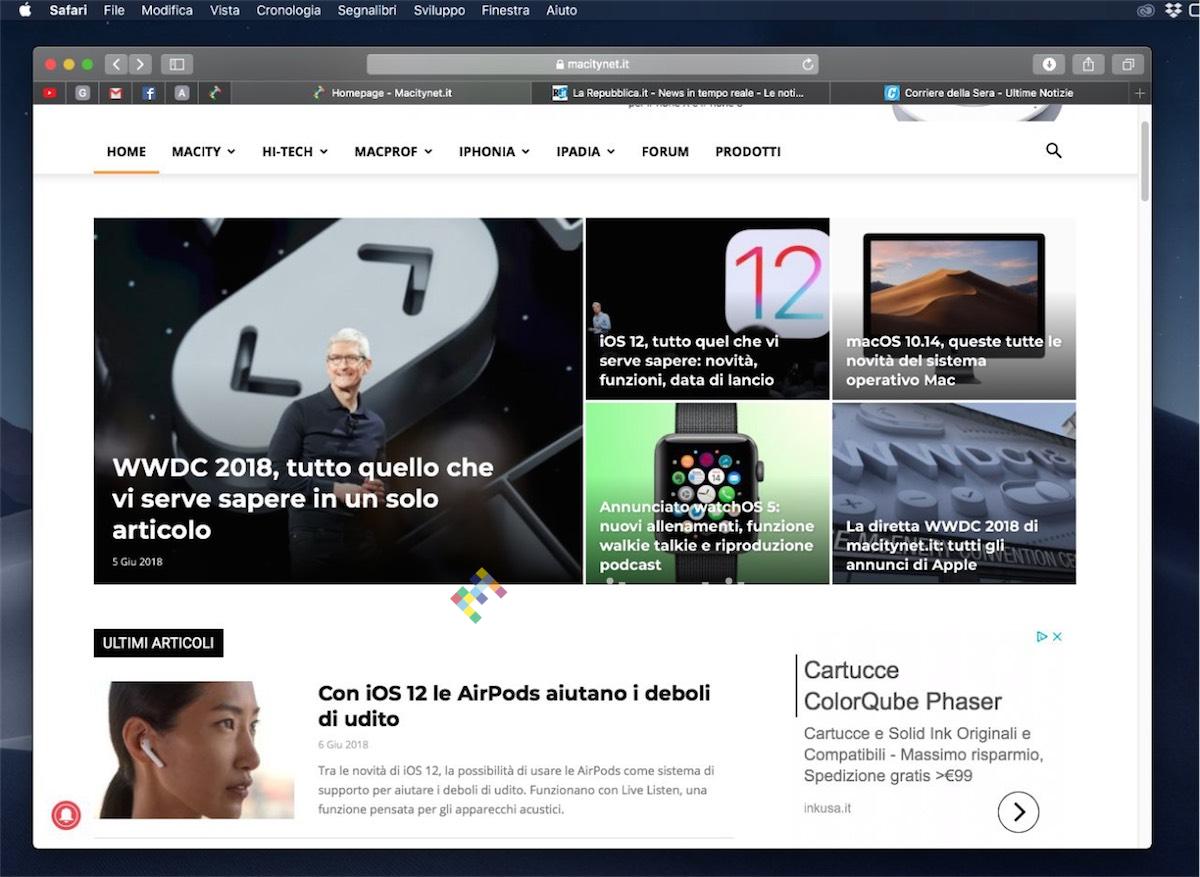1200x877 pixels.
Task: Click the ULTIMI ARTICOLI section label
Action: (x=158, y=643)
